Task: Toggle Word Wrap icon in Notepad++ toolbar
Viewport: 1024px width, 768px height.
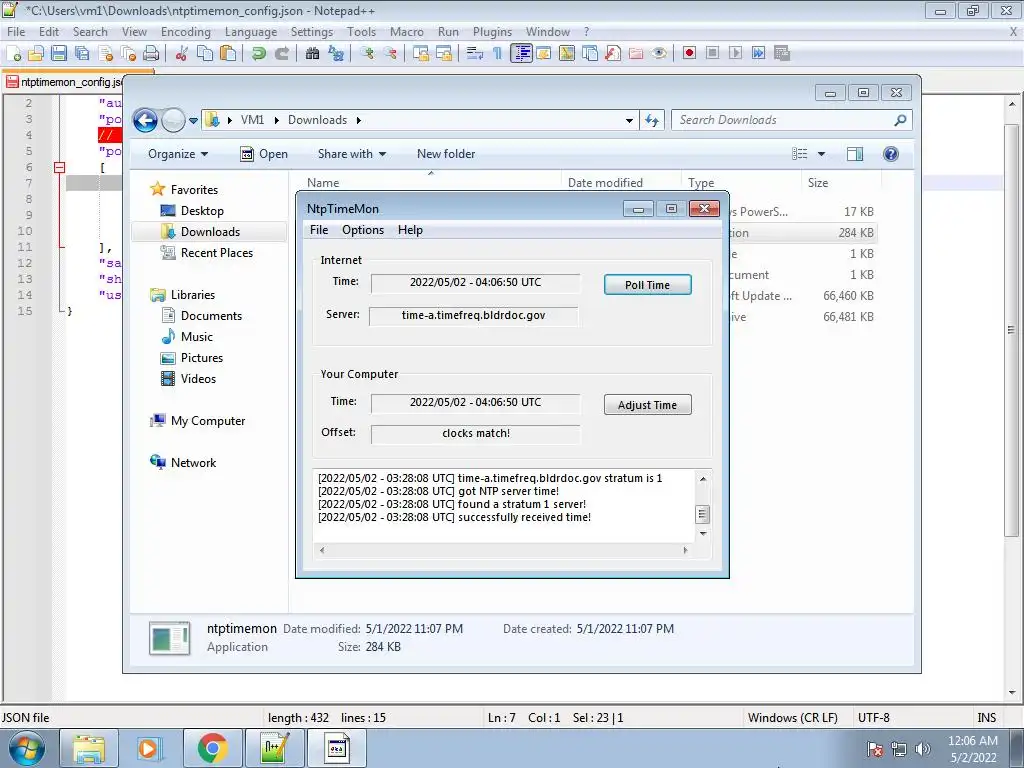Action: [x=475, y=53]
